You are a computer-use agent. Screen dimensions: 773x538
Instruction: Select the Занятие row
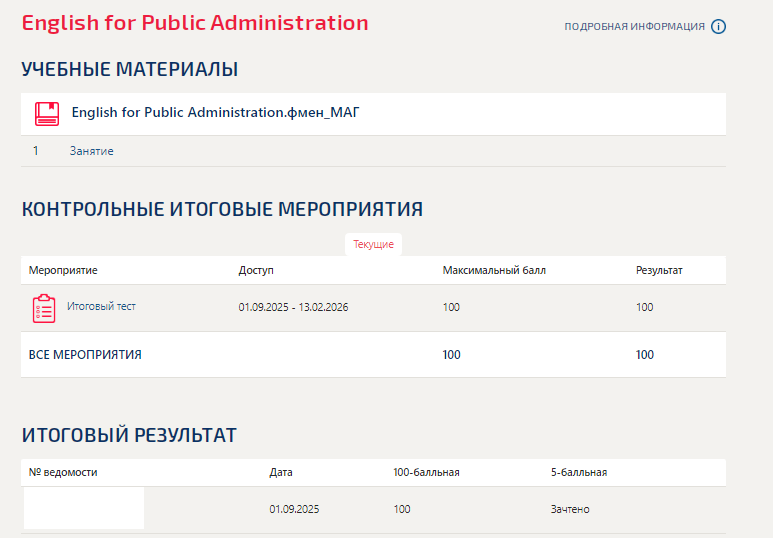91,151
